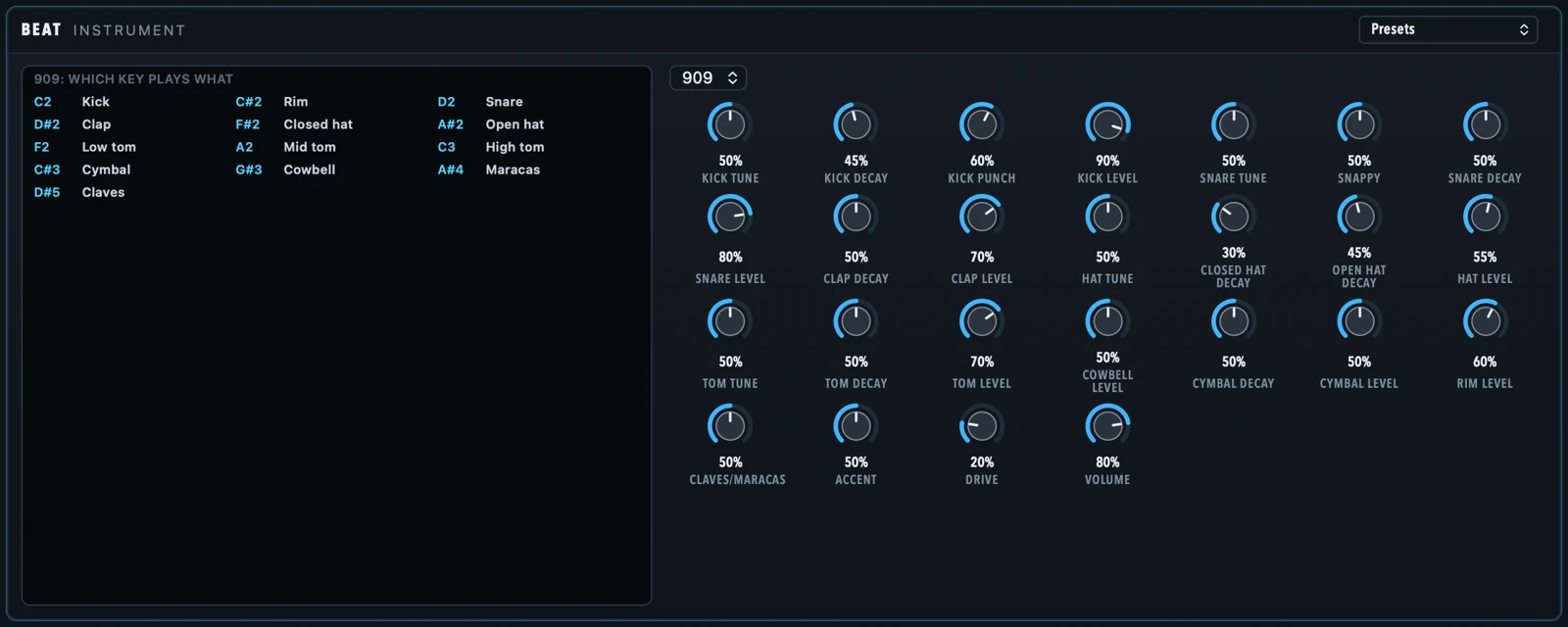Click the Hat Level knob

pyautogui.click(x=1485, y=217)
